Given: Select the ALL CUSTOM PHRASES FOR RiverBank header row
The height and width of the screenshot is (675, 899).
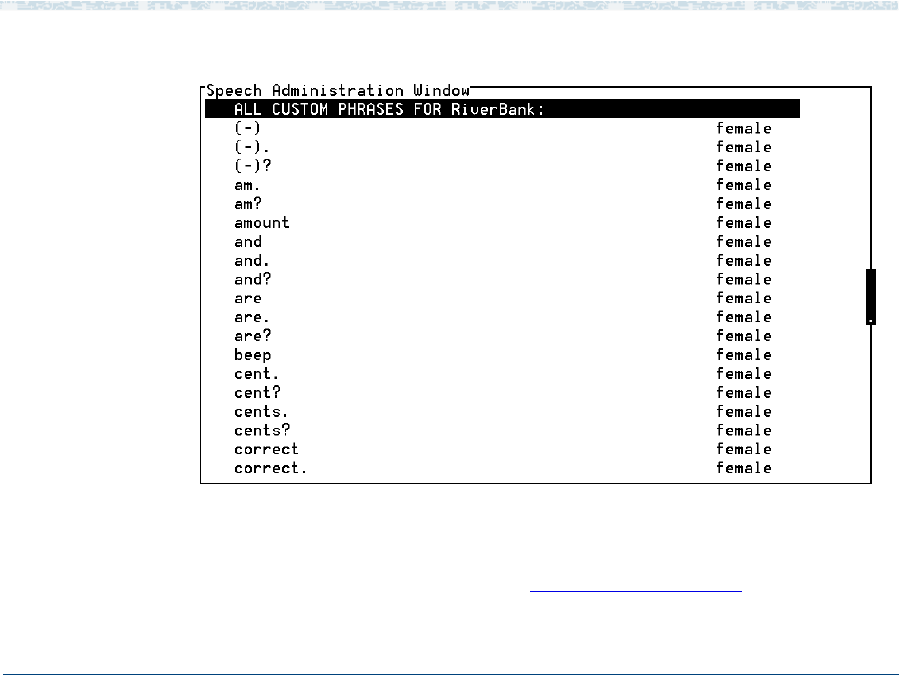Looking at the screenshot, I should pos(502,109).
